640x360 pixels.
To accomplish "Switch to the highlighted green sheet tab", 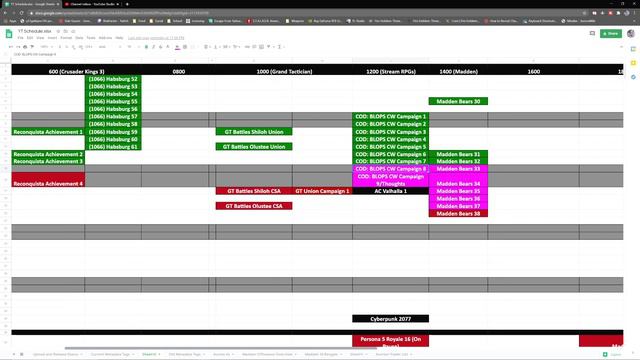I will point(150,354).
